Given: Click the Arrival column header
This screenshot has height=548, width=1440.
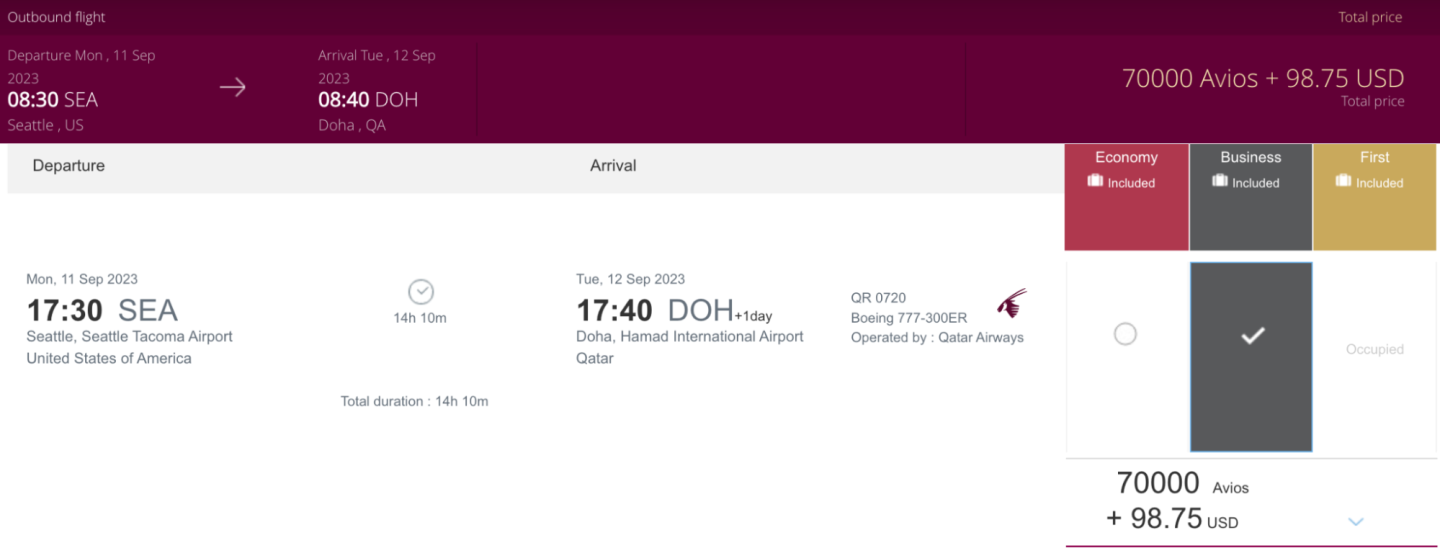Looking at the screenshot, I should [613, 166].
